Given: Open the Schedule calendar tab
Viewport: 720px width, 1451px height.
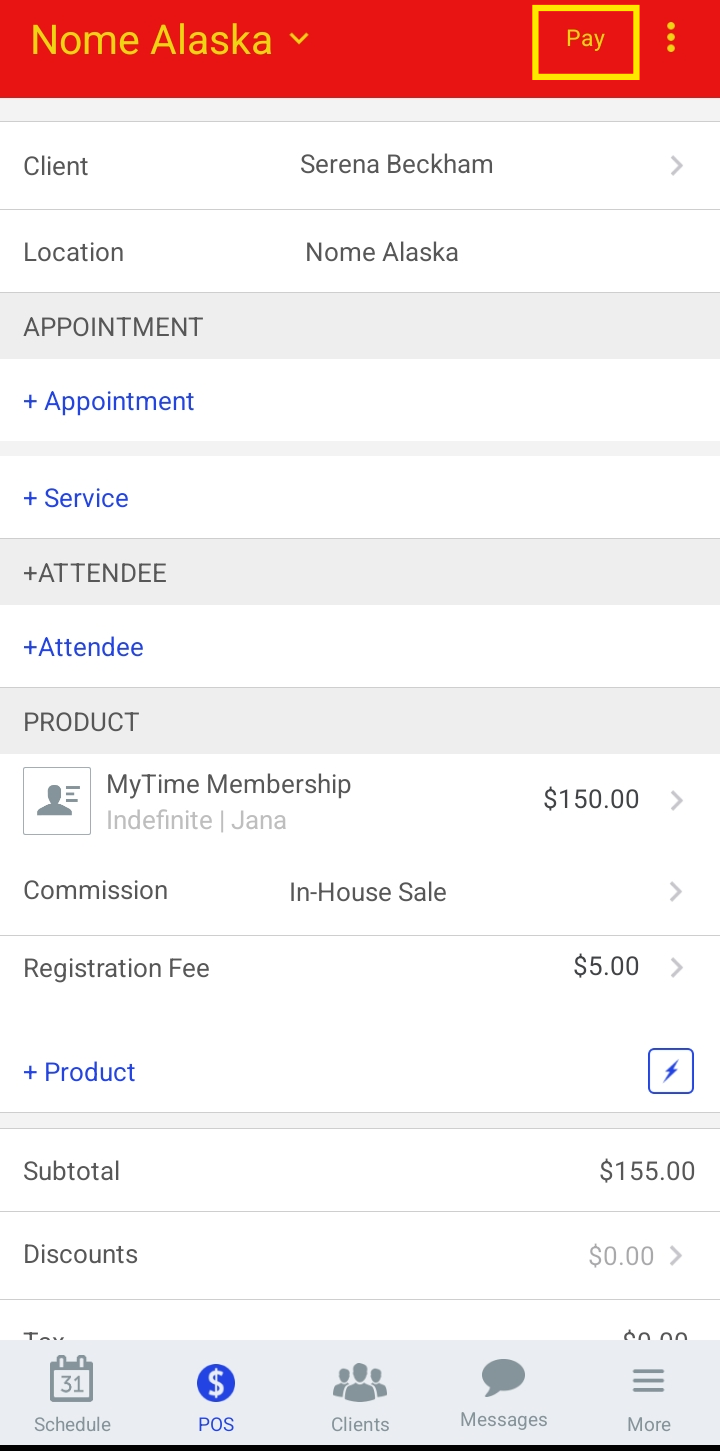Looking at the screenshot, I should pyautogui.click(x=72, y=1395).
